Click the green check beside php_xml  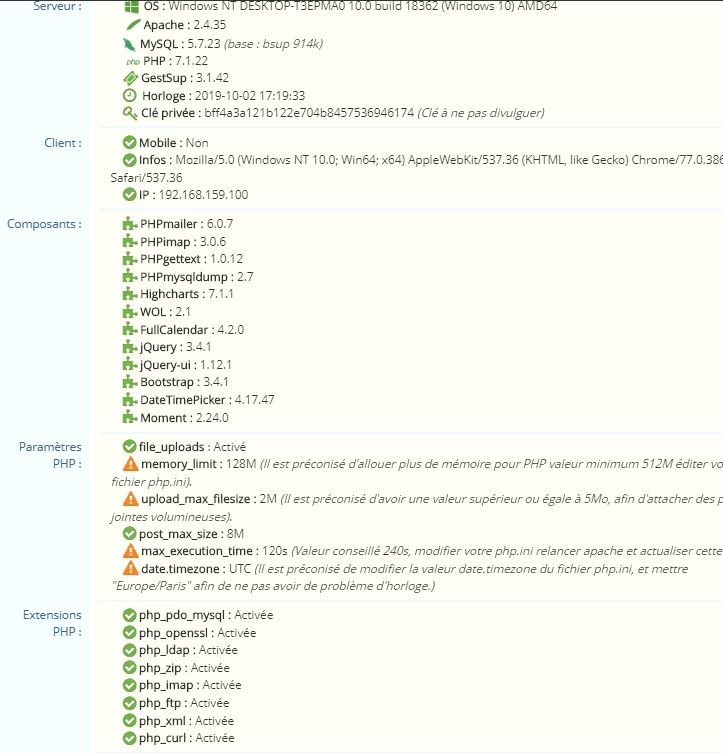click(129, 721)
